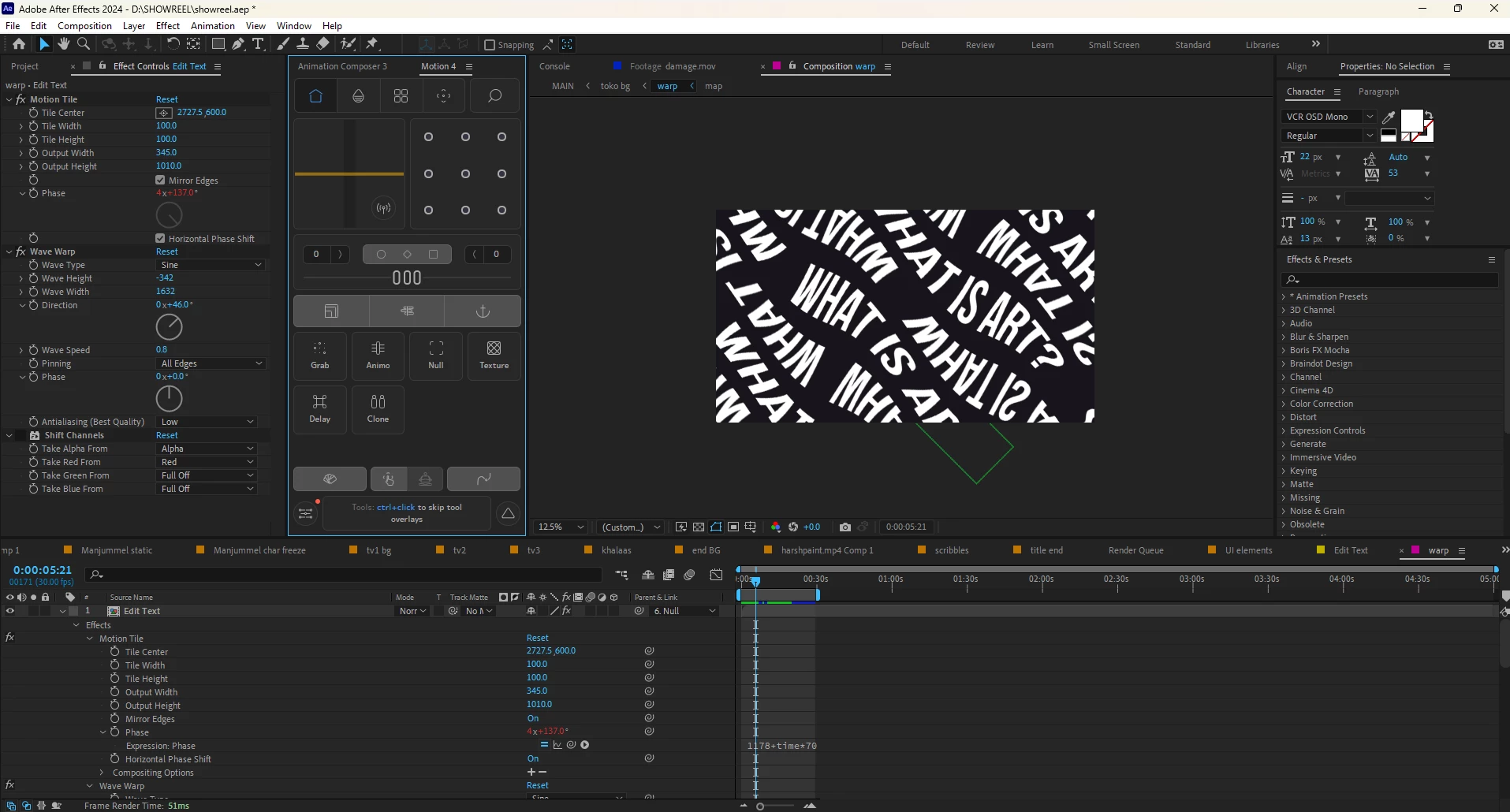Toggle Tile Center stopwatch in Effect Controls
The image size is (1510, 812).
click(34, 113)
